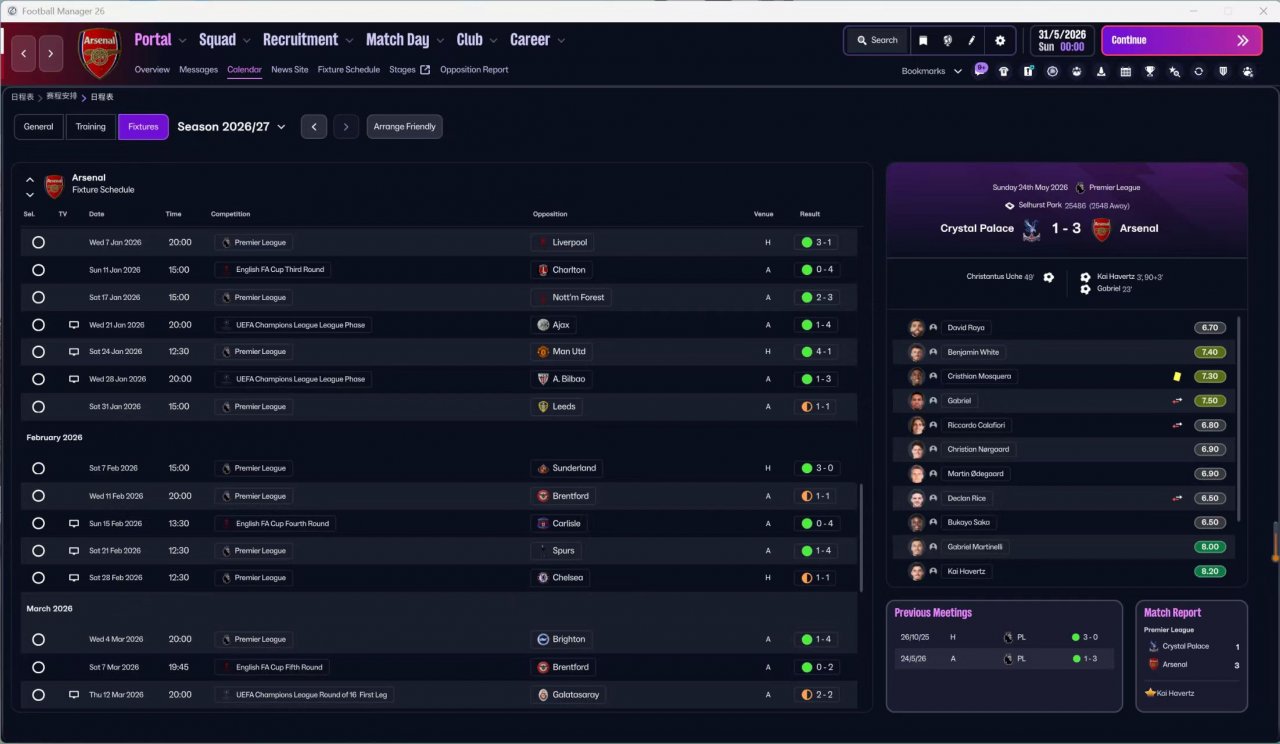This screenshot has height=744, width=1280.
Task: Click the 31/5/2026 date display
Action: [x=1062, y=41]
